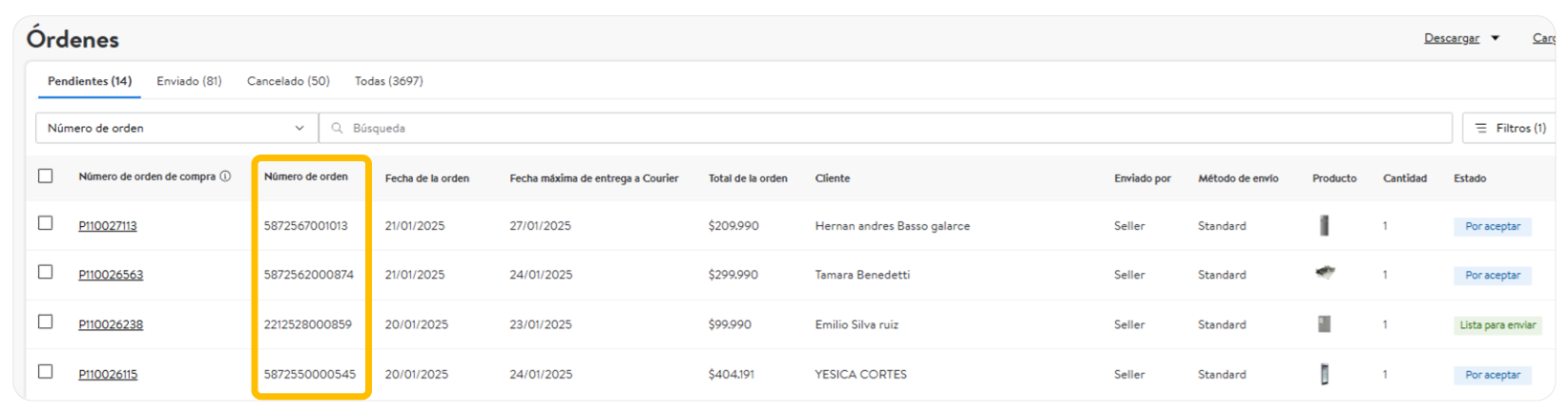Open purchase order link P110026563
The image size is (1568, 414).
point(111,275)
